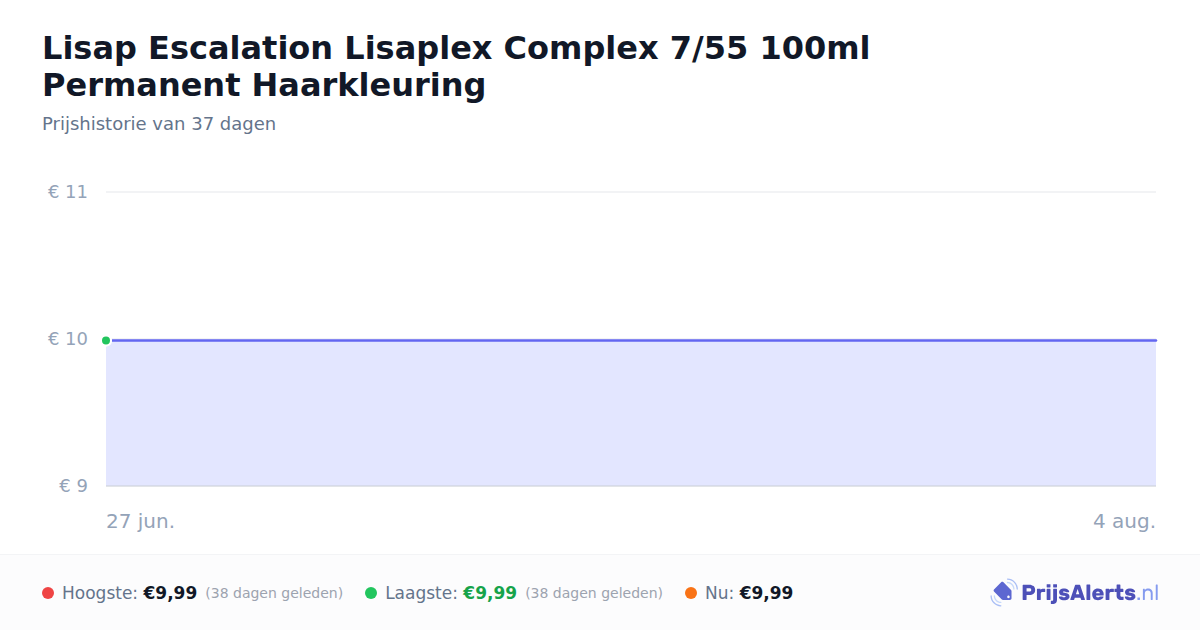This screenshot has width=1200, height=630.
Task: Click the blue price history line
Action: [x=632, y=340]
